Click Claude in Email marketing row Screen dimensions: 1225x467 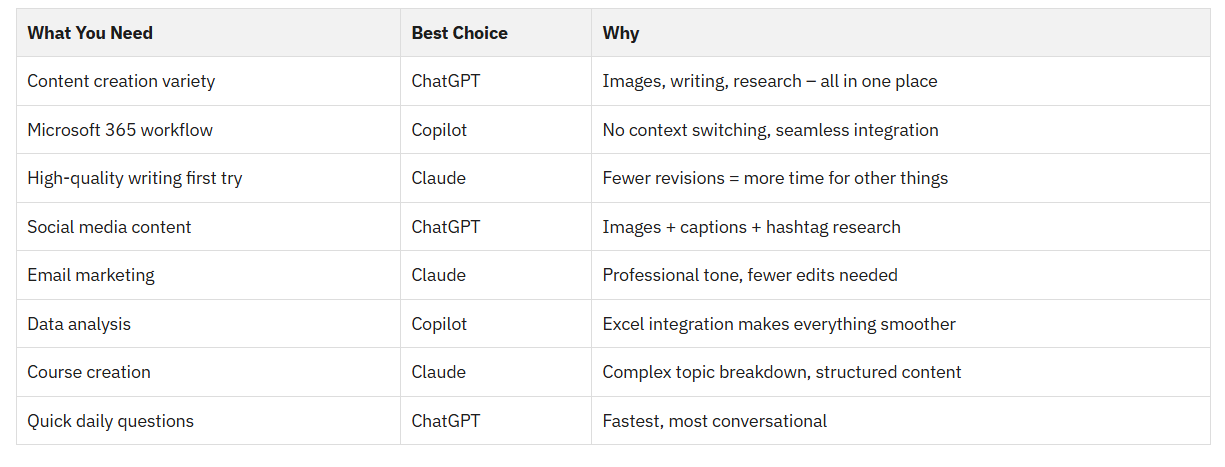(438, 275)
